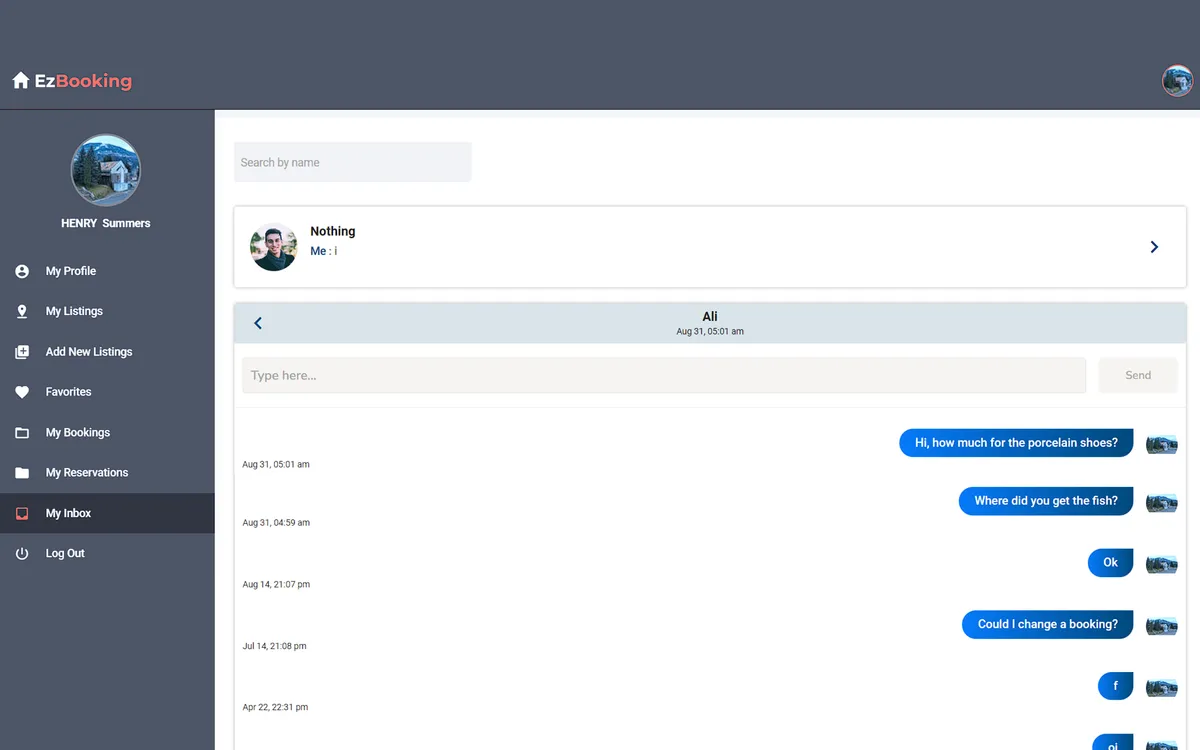Expand the Nothing conversation with the chevron arrow

pos(1154,247)
